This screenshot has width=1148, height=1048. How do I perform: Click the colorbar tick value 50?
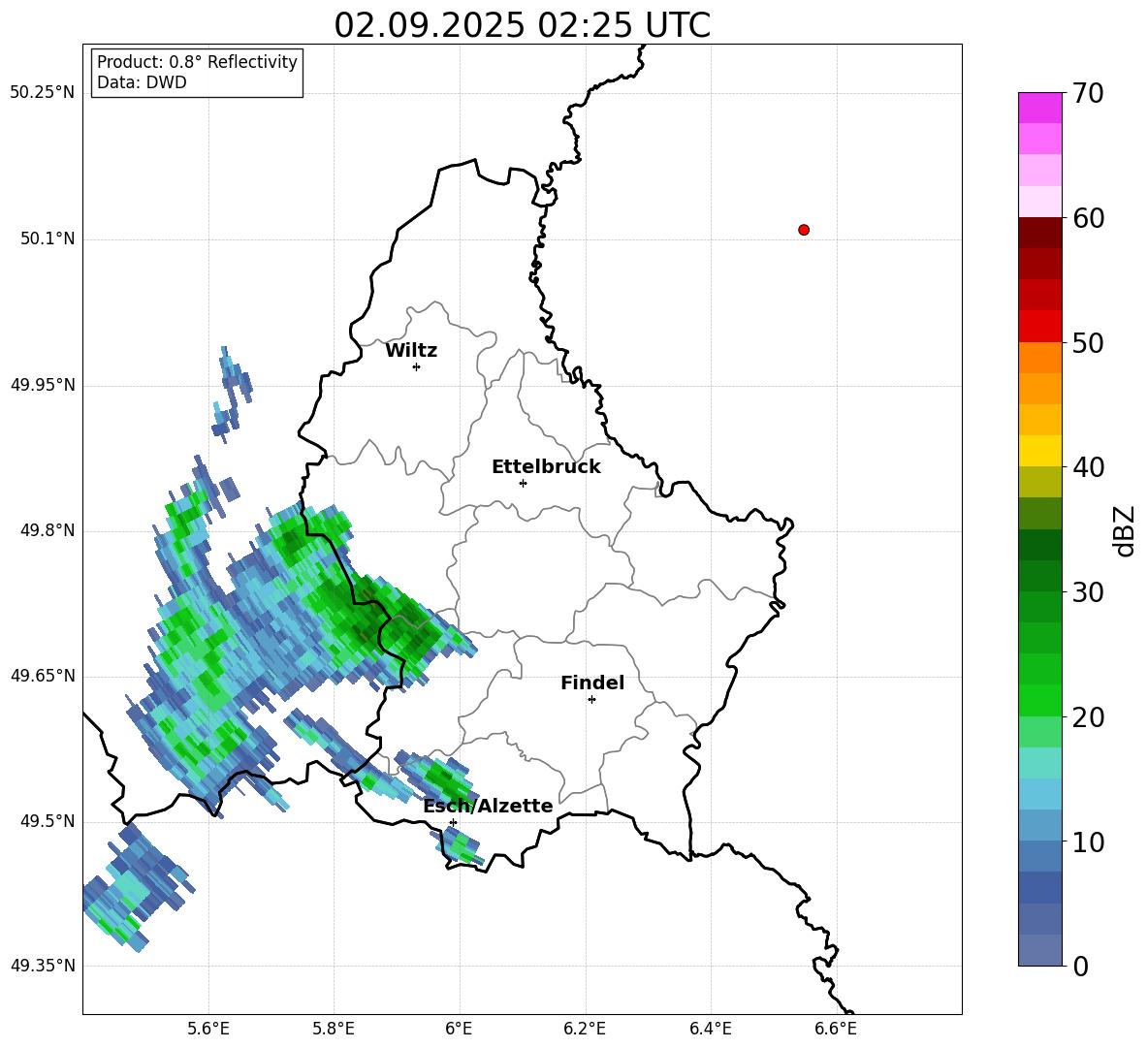tap(1088, 343)
